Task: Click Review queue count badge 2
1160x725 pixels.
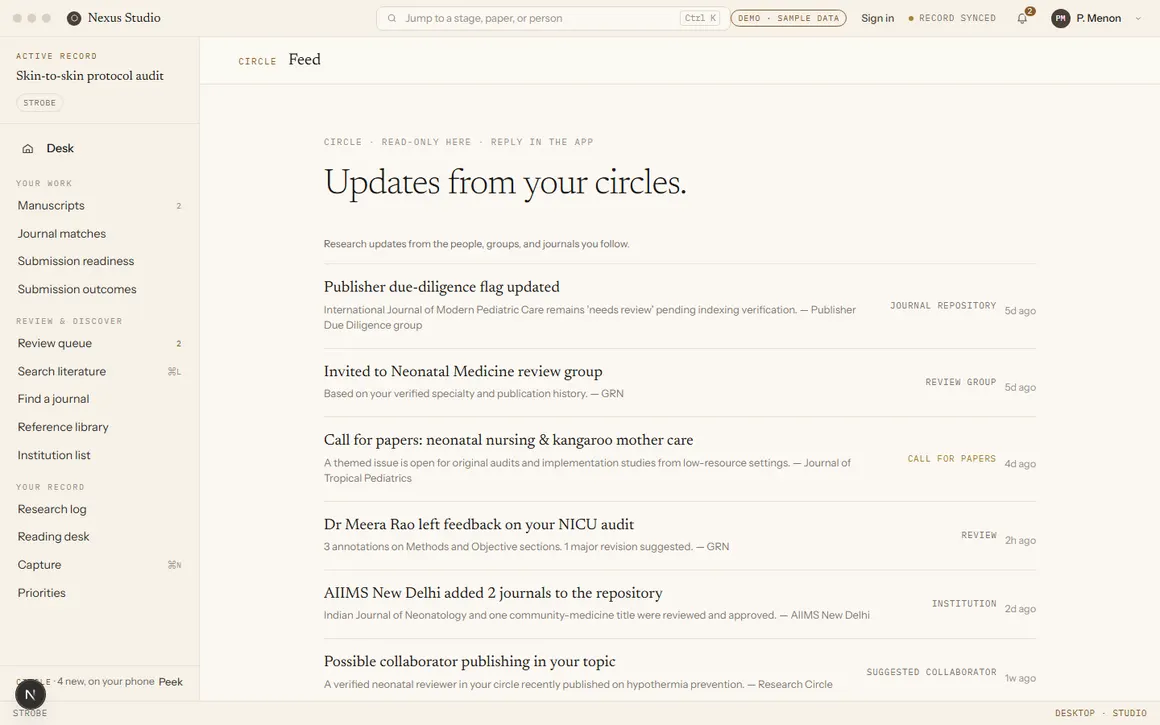Action: (178, 344)
